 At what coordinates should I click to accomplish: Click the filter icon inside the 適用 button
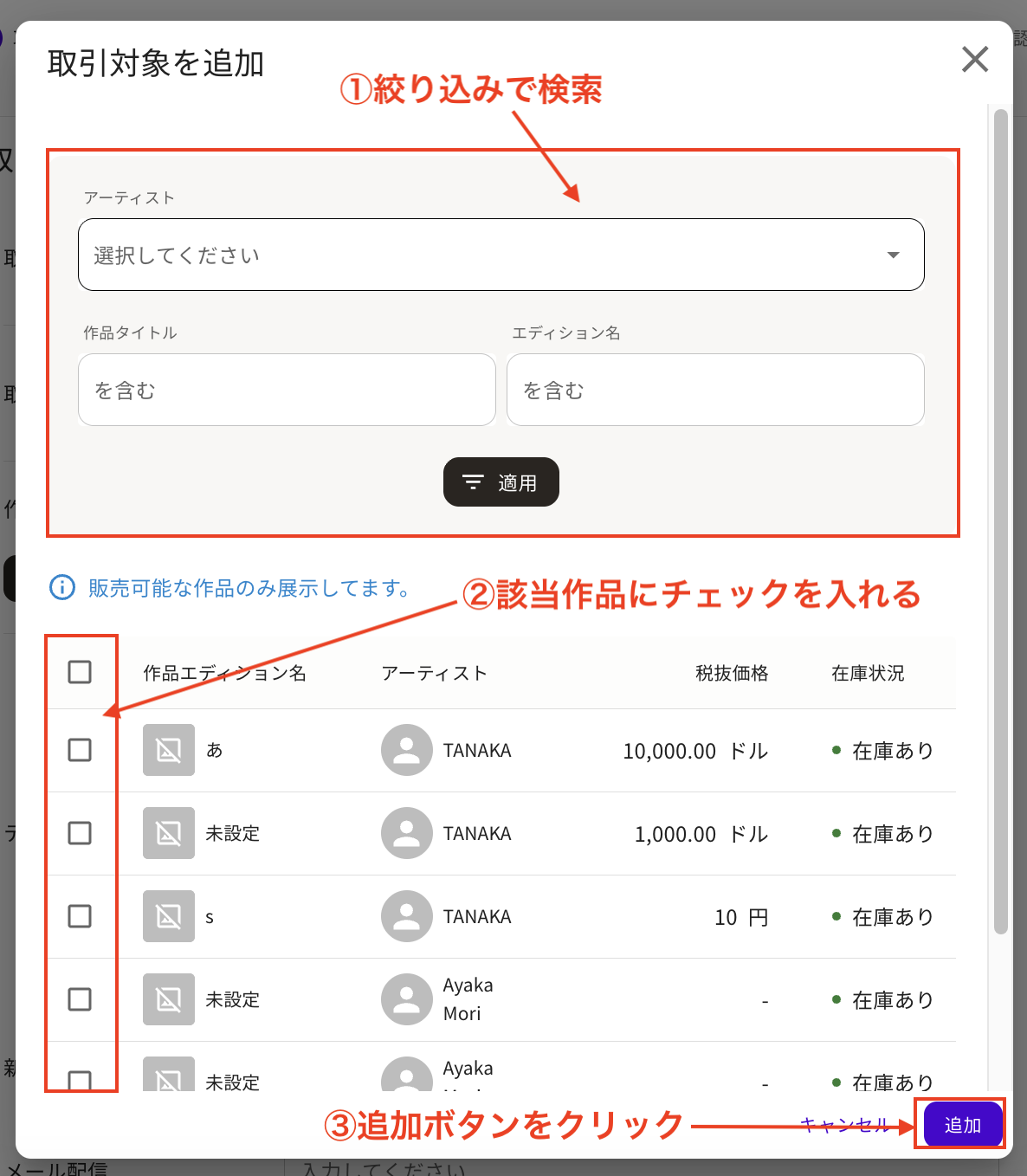pos(473,482)
